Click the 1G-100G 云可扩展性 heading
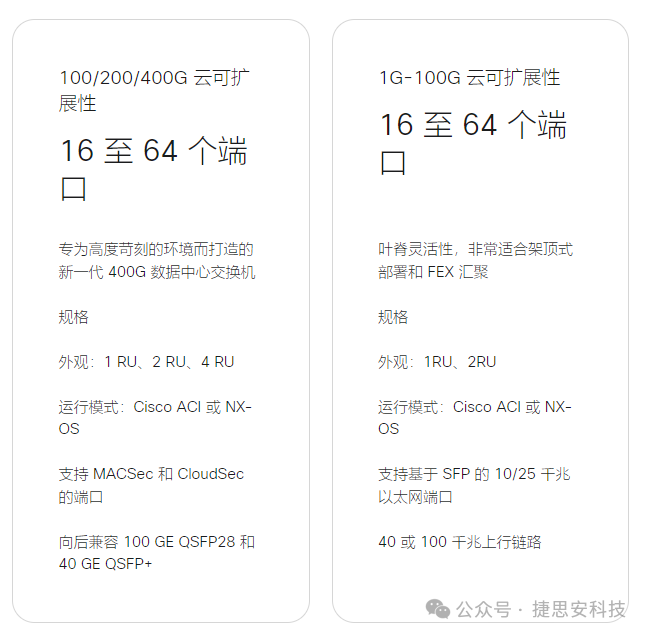Screen dimensions: 647x636 point(469,78)
